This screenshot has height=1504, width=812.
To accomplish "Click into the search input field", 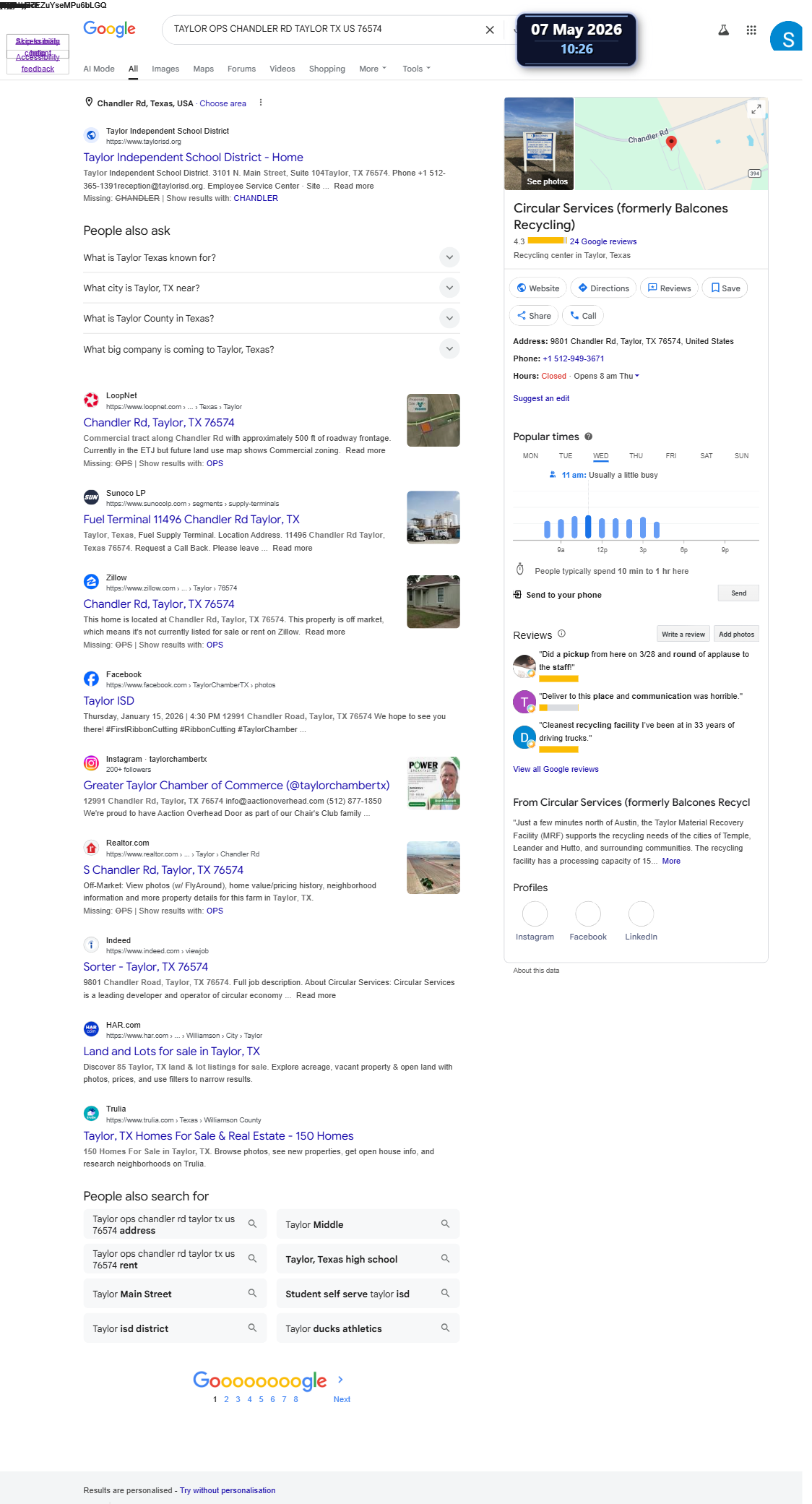I will [325, 29].
